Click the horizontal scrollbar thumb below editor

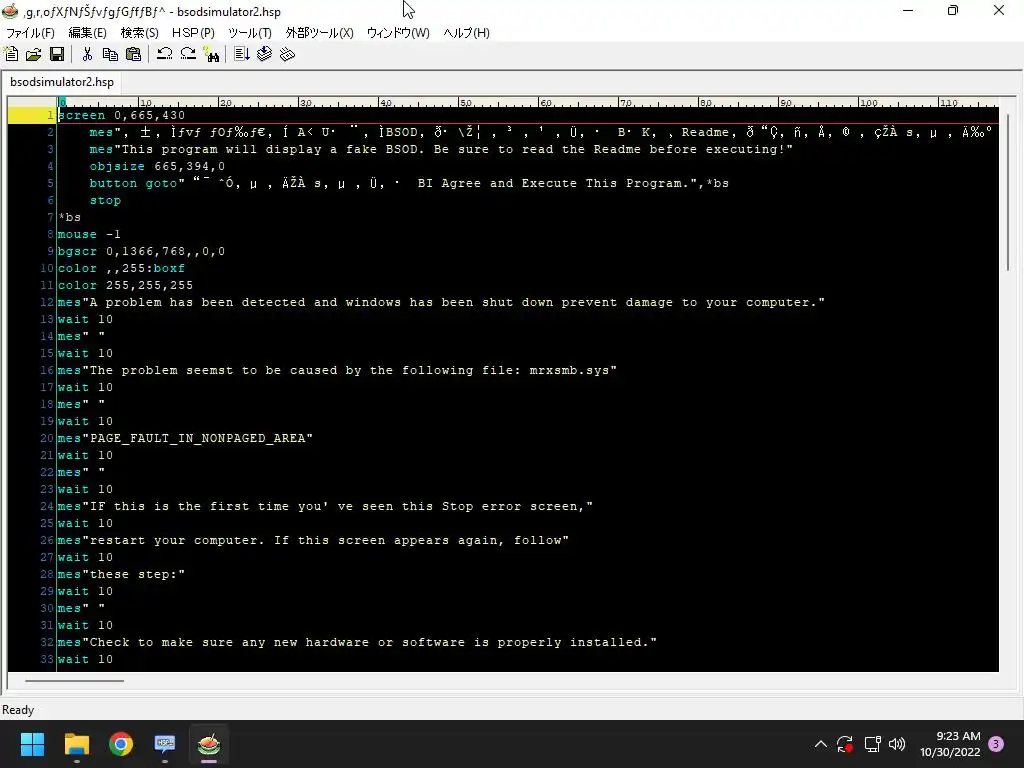click(74, 680)
